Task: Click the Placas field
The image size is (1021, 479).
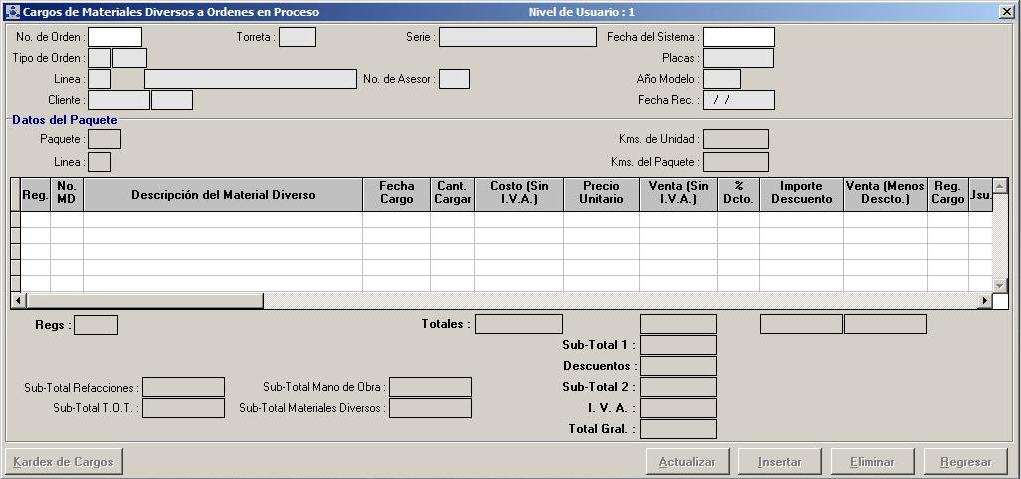Action: coord(738,58)
